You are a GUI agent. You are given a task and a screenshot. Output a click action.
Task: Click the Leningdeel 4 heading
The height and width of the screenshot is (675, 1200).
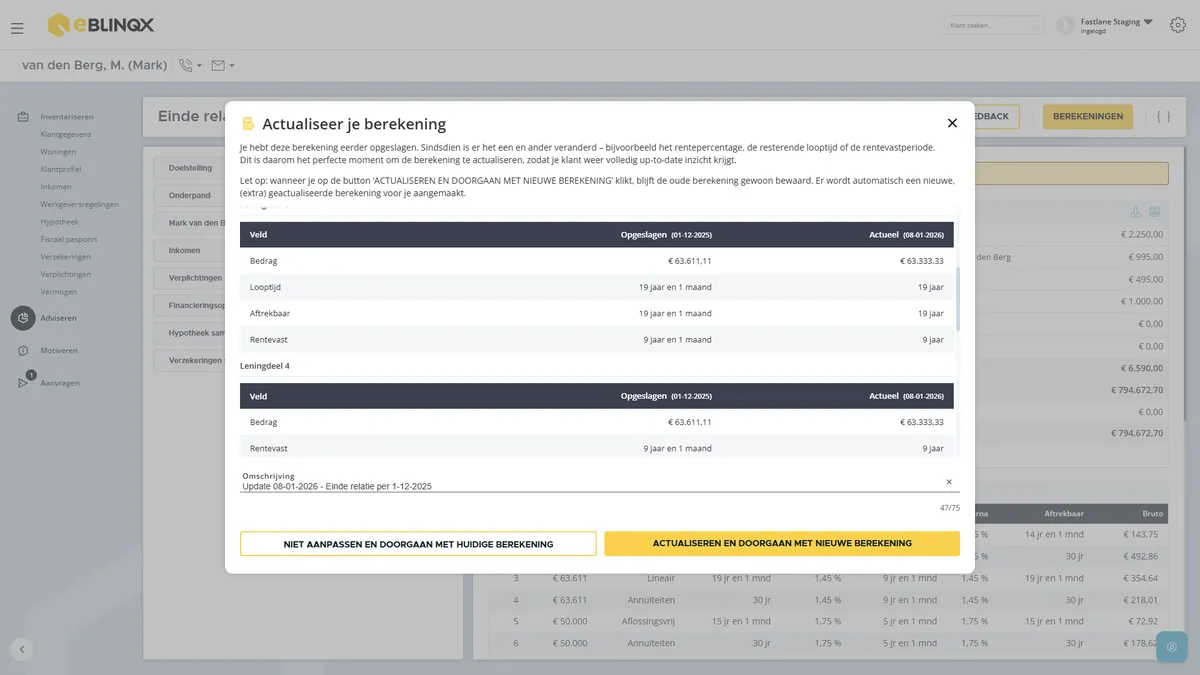(265, 366)
